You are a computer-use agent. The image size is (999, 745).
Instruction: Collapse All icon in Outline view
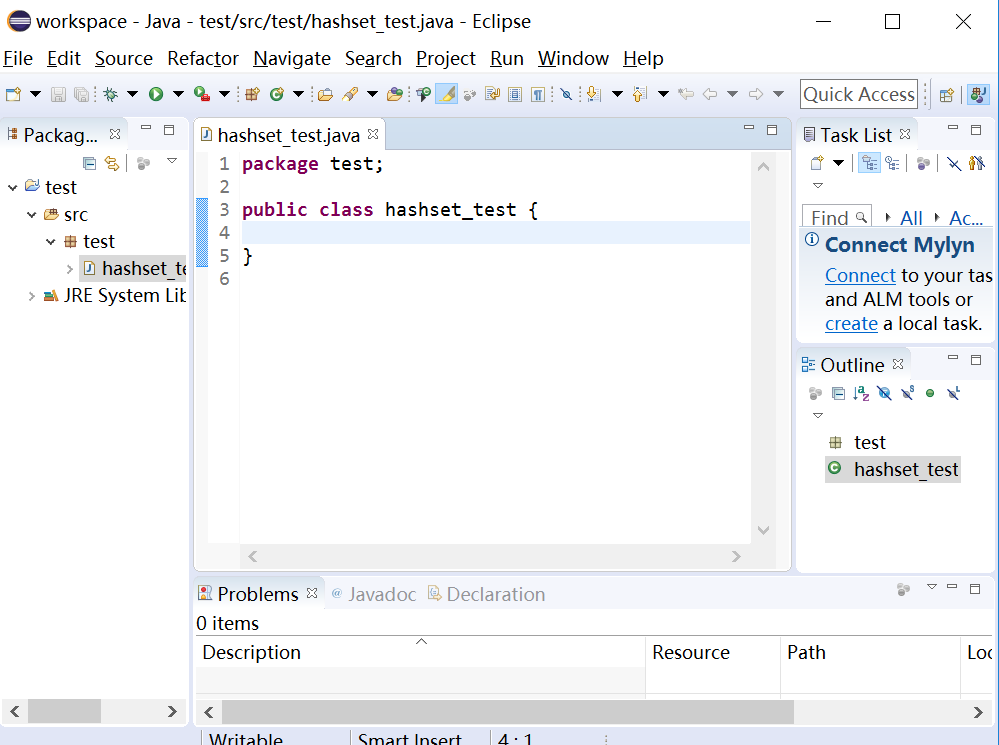tap(838, 393)
